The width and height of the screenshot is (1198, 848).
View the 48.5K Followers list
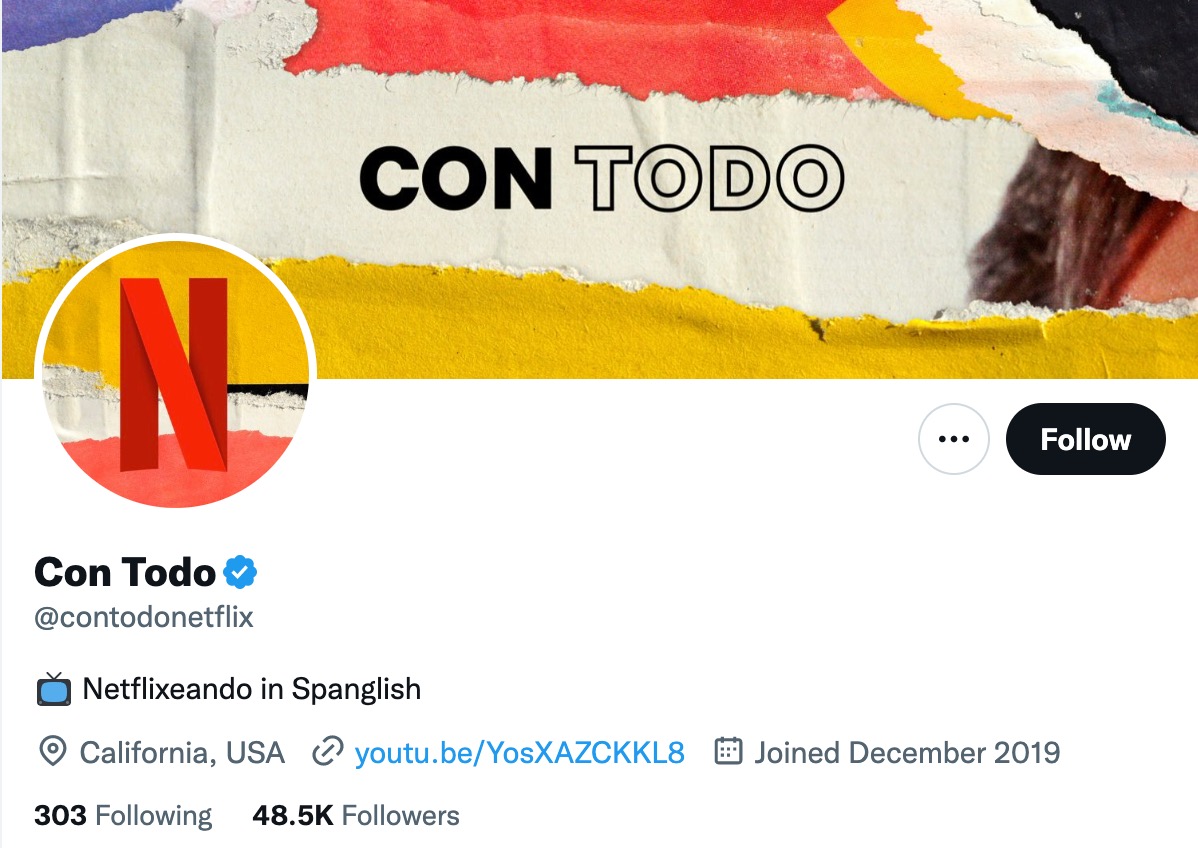[x=356, y=816]
